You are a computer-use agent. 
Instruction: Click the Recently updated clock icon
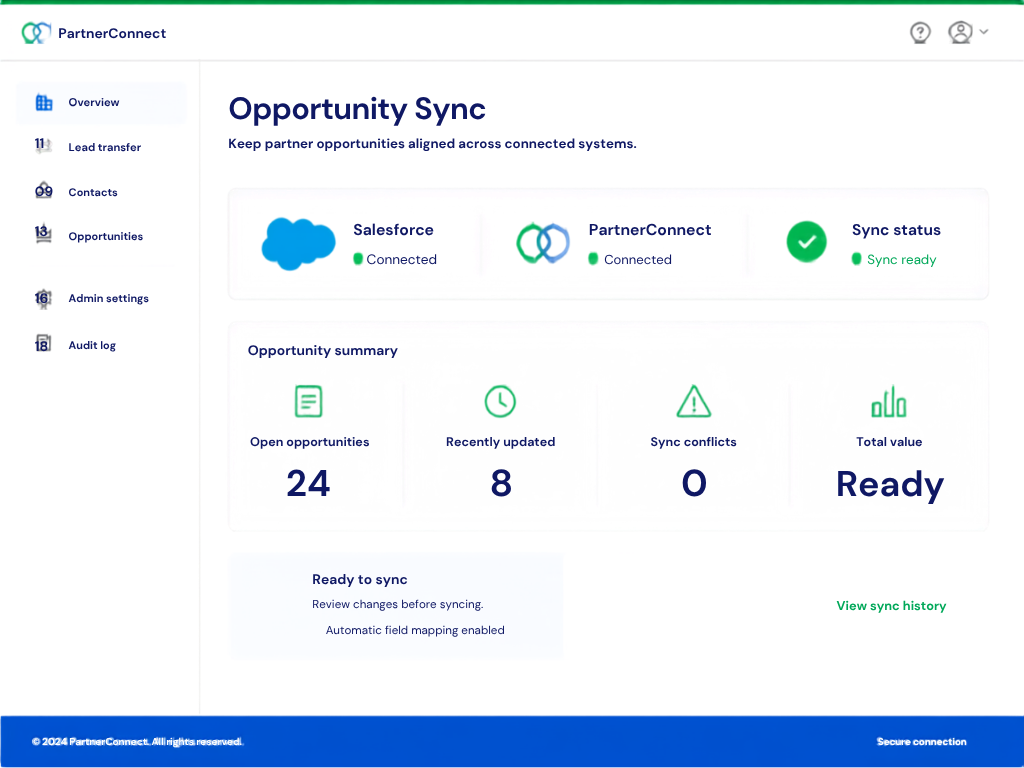click(x=500, y=401)
